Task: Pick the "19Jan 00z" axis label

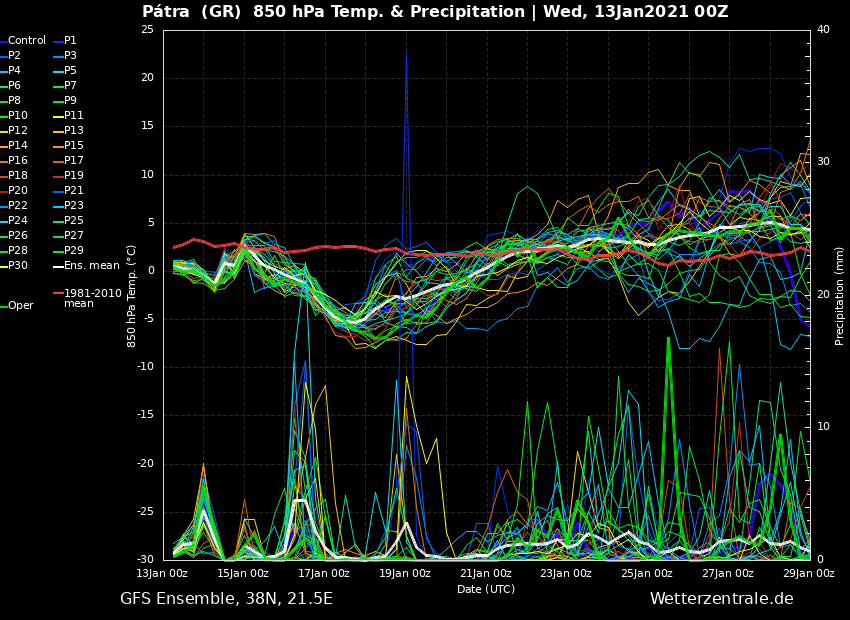Action: click(x=405, y=573)
